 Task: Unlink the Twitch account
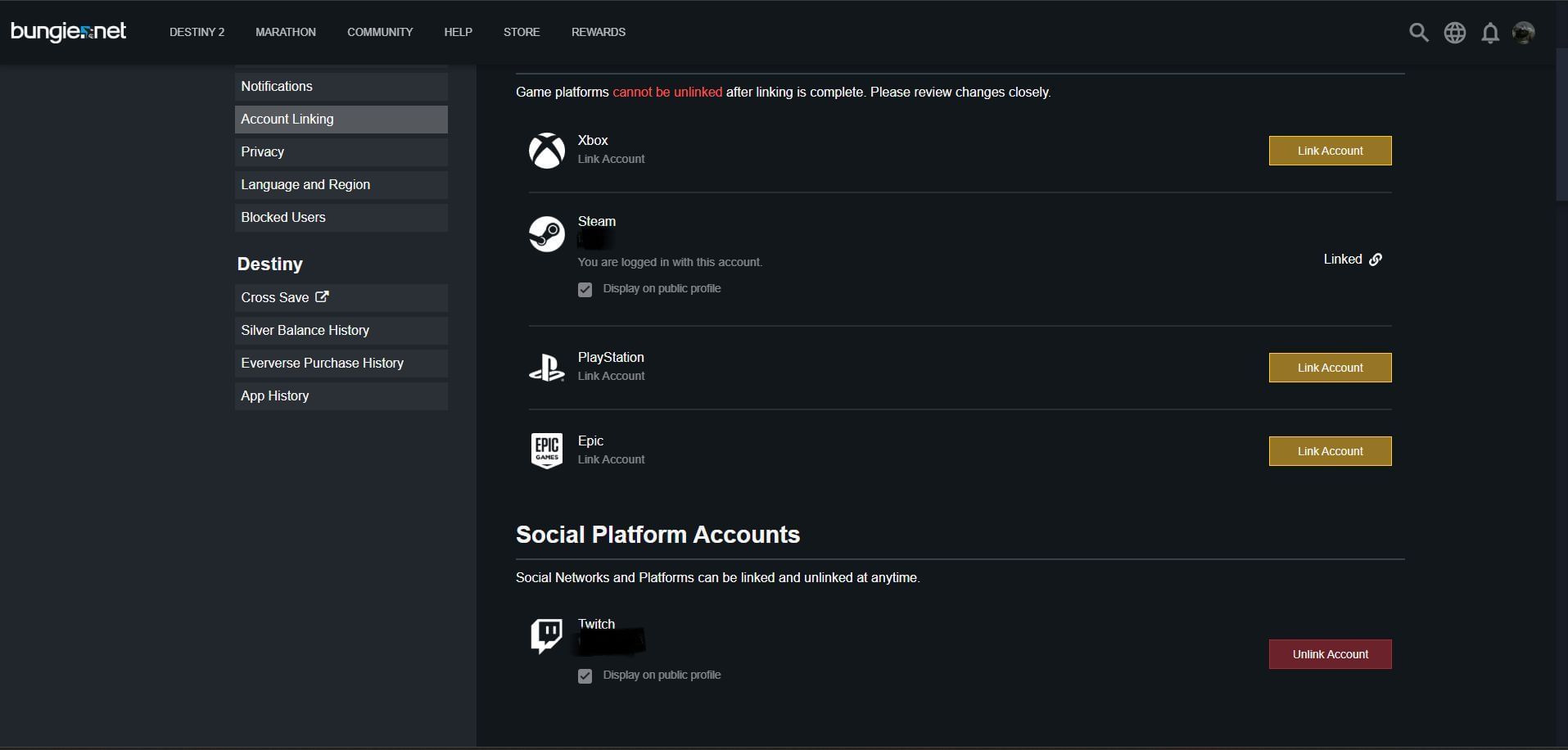pyautogui.click(x=1331, y=654)
